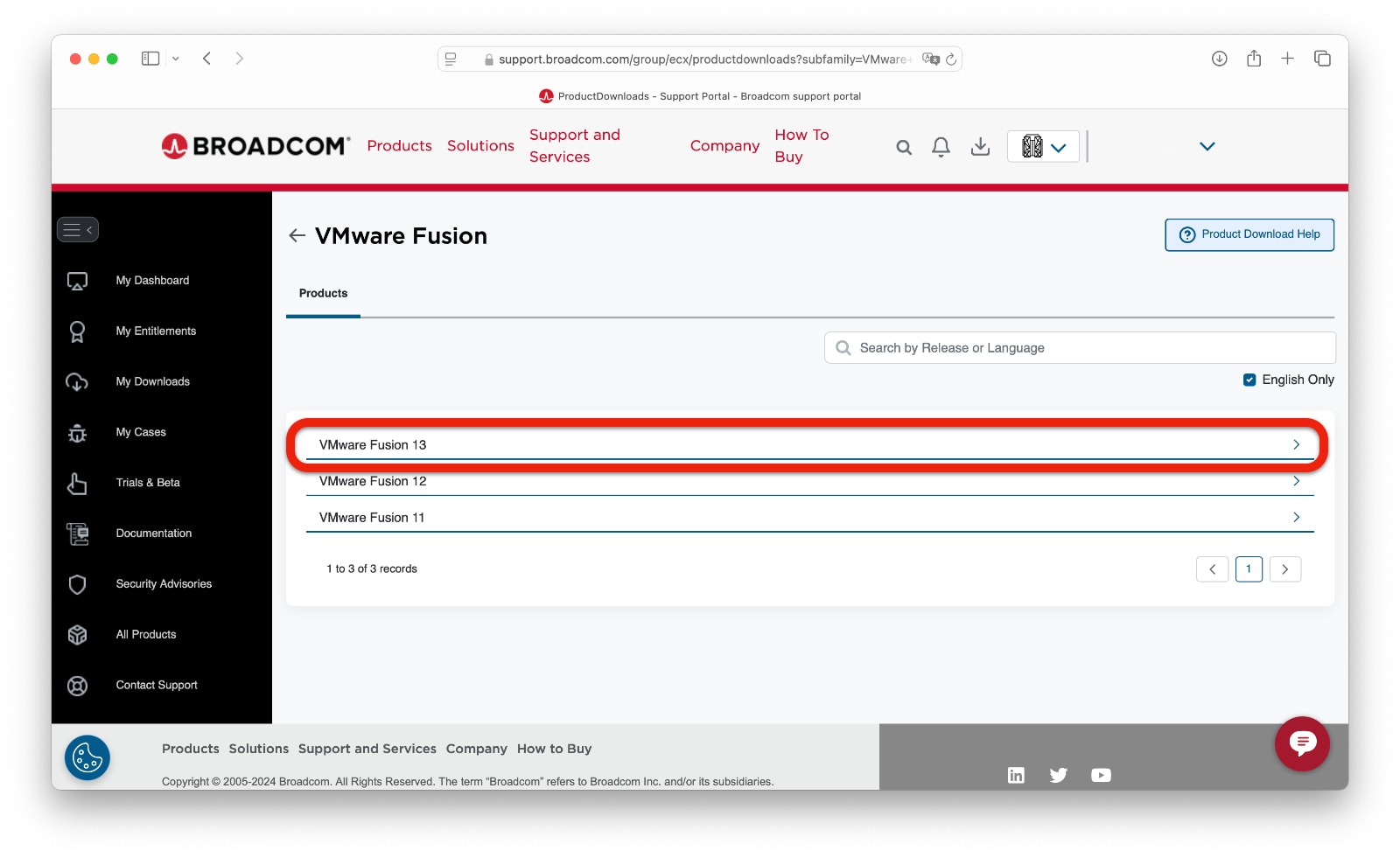Show tab overview icon
Viewport: 1400px width, 858px height.
pos(1322,59)
